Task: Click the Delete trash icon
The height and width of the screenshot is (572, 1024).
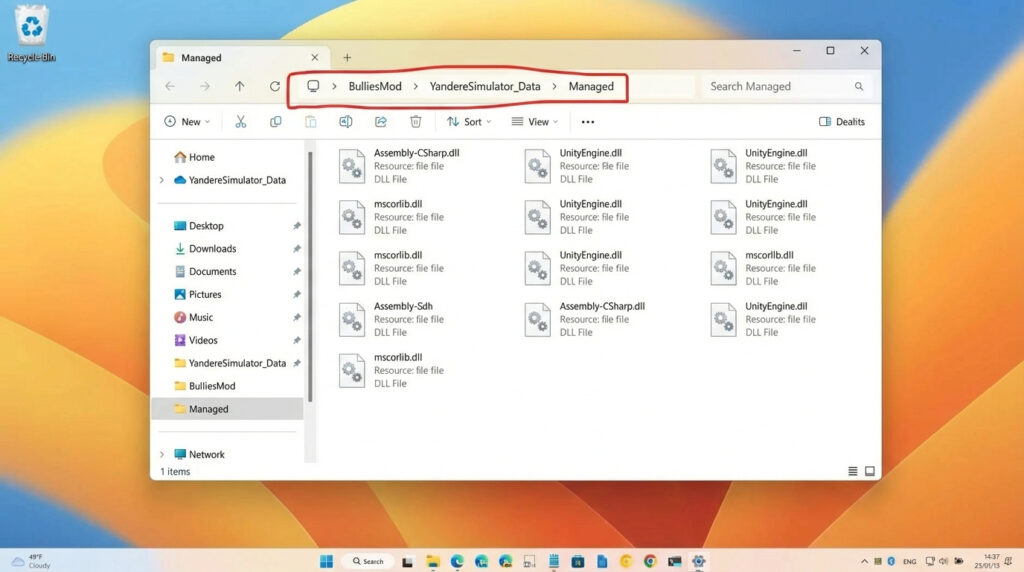Action: pos(416,122)
